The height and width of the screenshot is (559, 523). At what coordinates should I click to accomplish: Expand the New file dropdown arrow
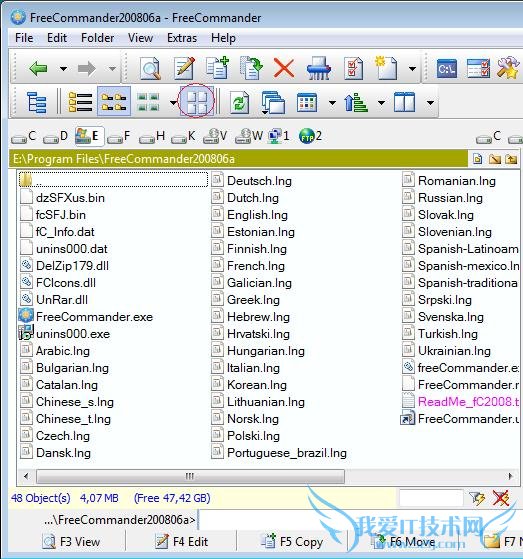[x=412, y=68]
